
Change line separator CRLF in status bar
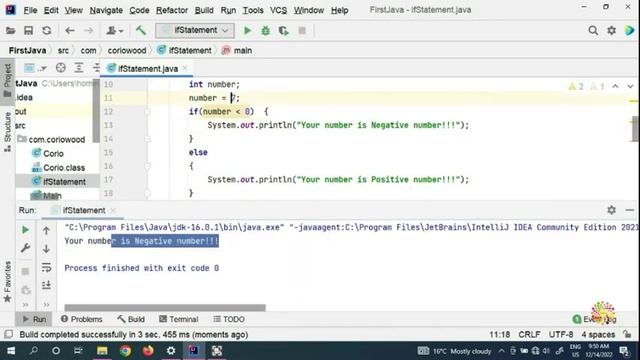click(529, 334)
